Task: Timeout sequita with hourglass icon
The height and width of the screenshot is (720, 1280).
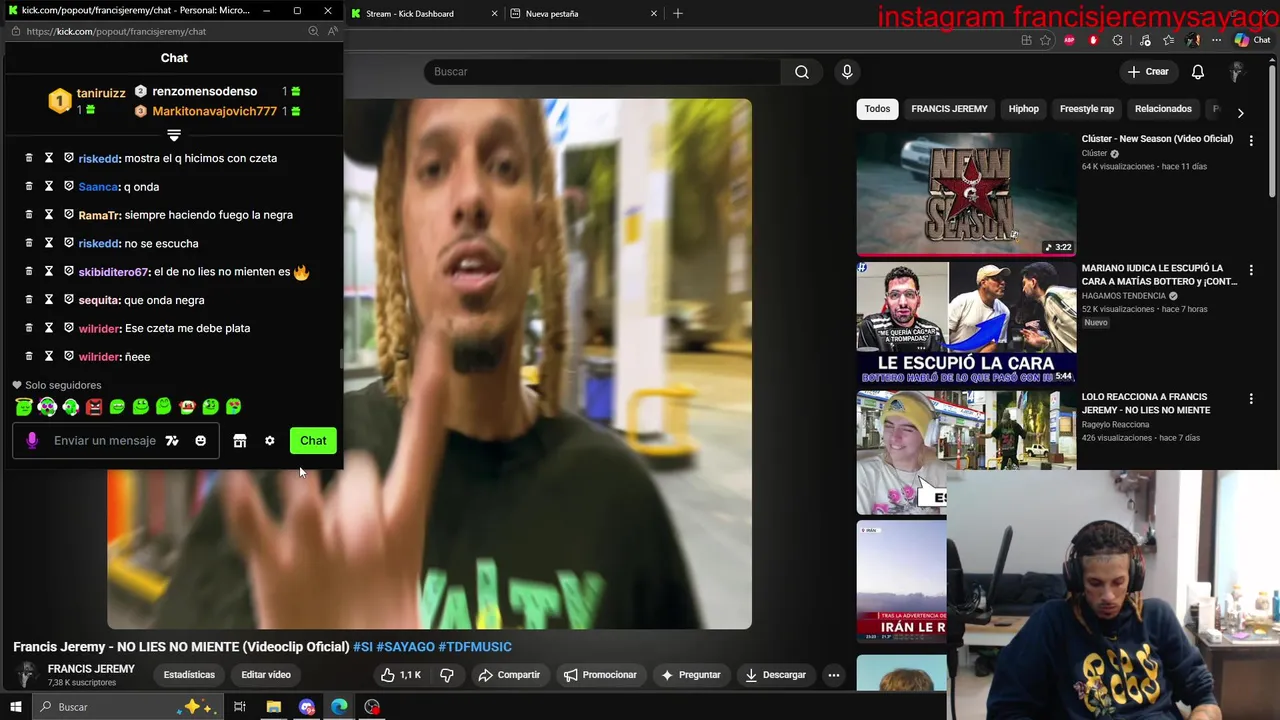Action: pyautogui.click(x=48, y=300)
